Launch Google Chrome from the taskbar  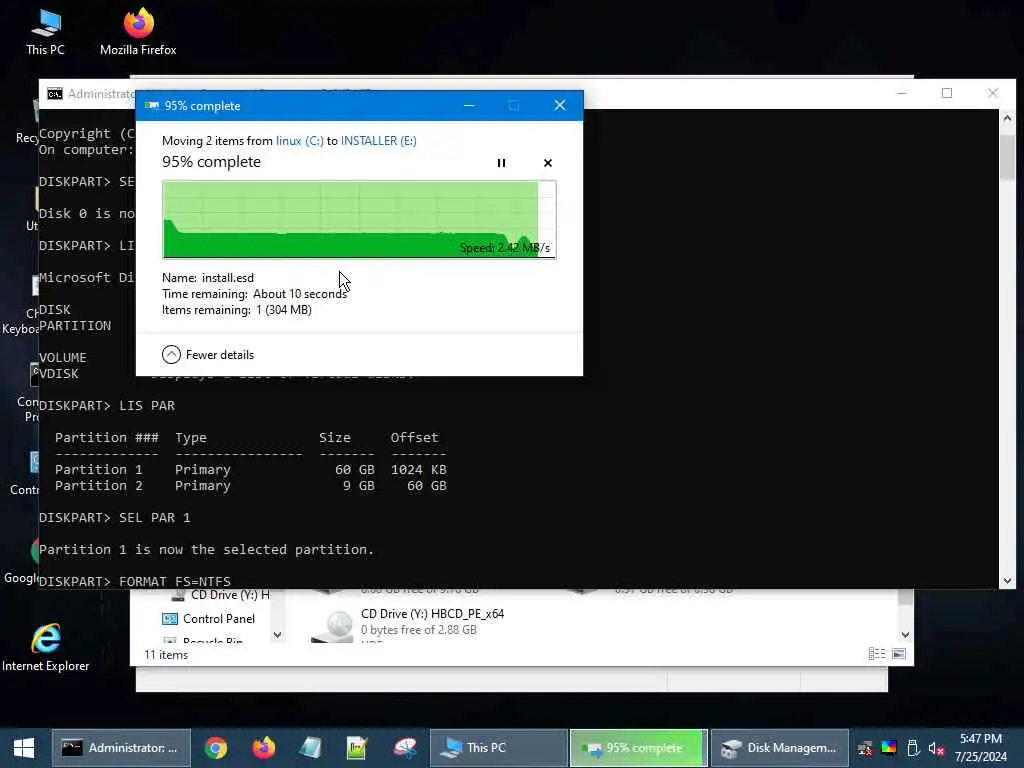click(216, 748)
